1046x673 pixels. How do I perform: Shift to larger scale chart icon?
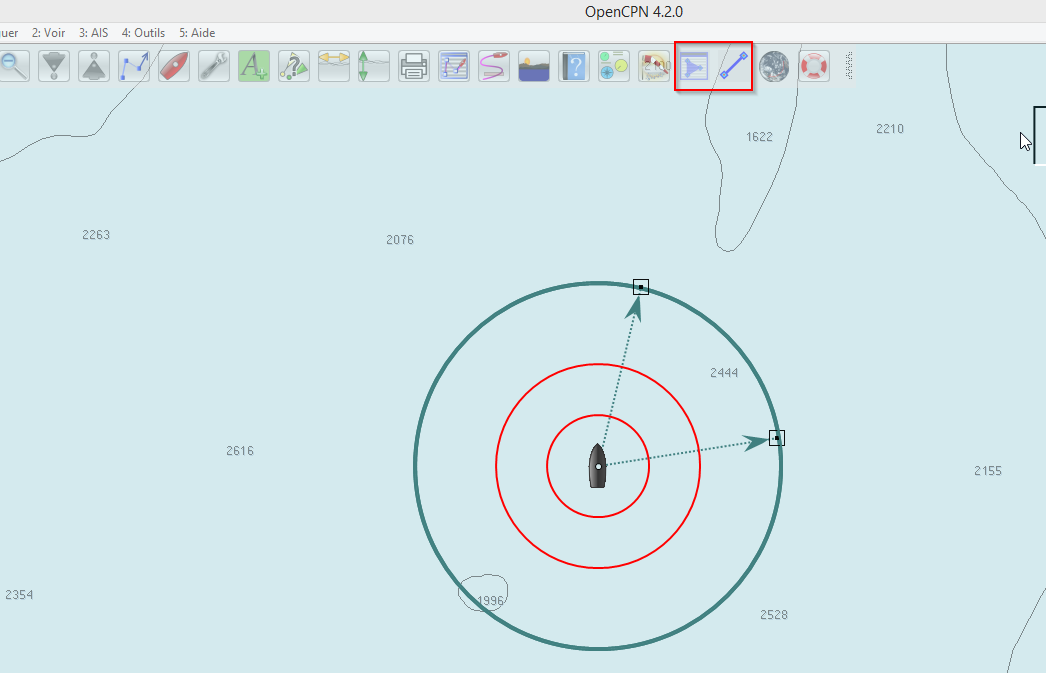(94, 67)
